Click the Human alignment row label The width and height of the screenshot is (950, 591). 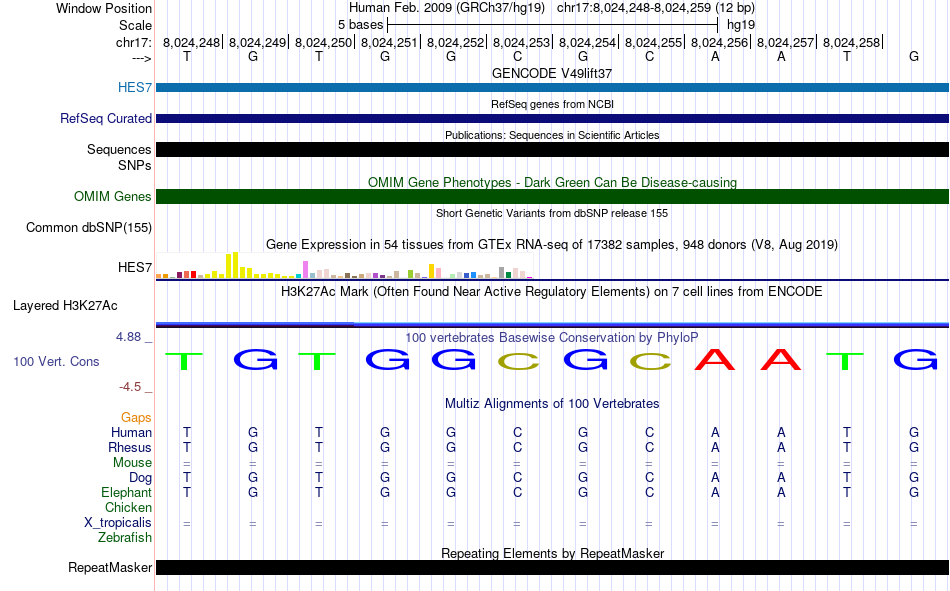coord(131,432)
